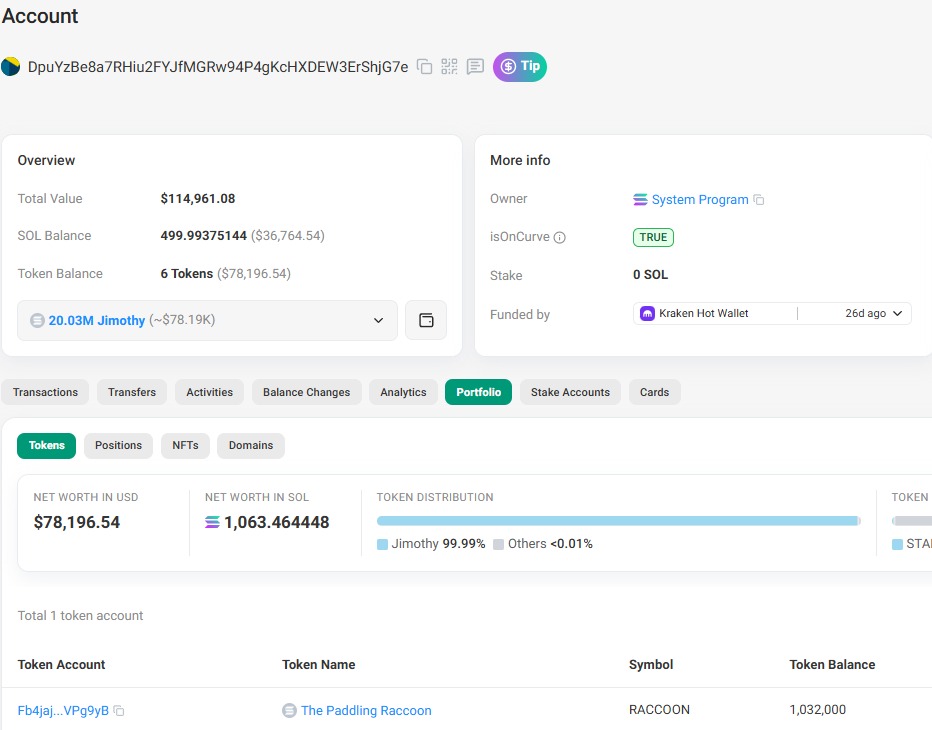The width and height of the screenshot is (932, 730).
Task: Click the Others gray legend swatch
Action: (x=499, y=544)
